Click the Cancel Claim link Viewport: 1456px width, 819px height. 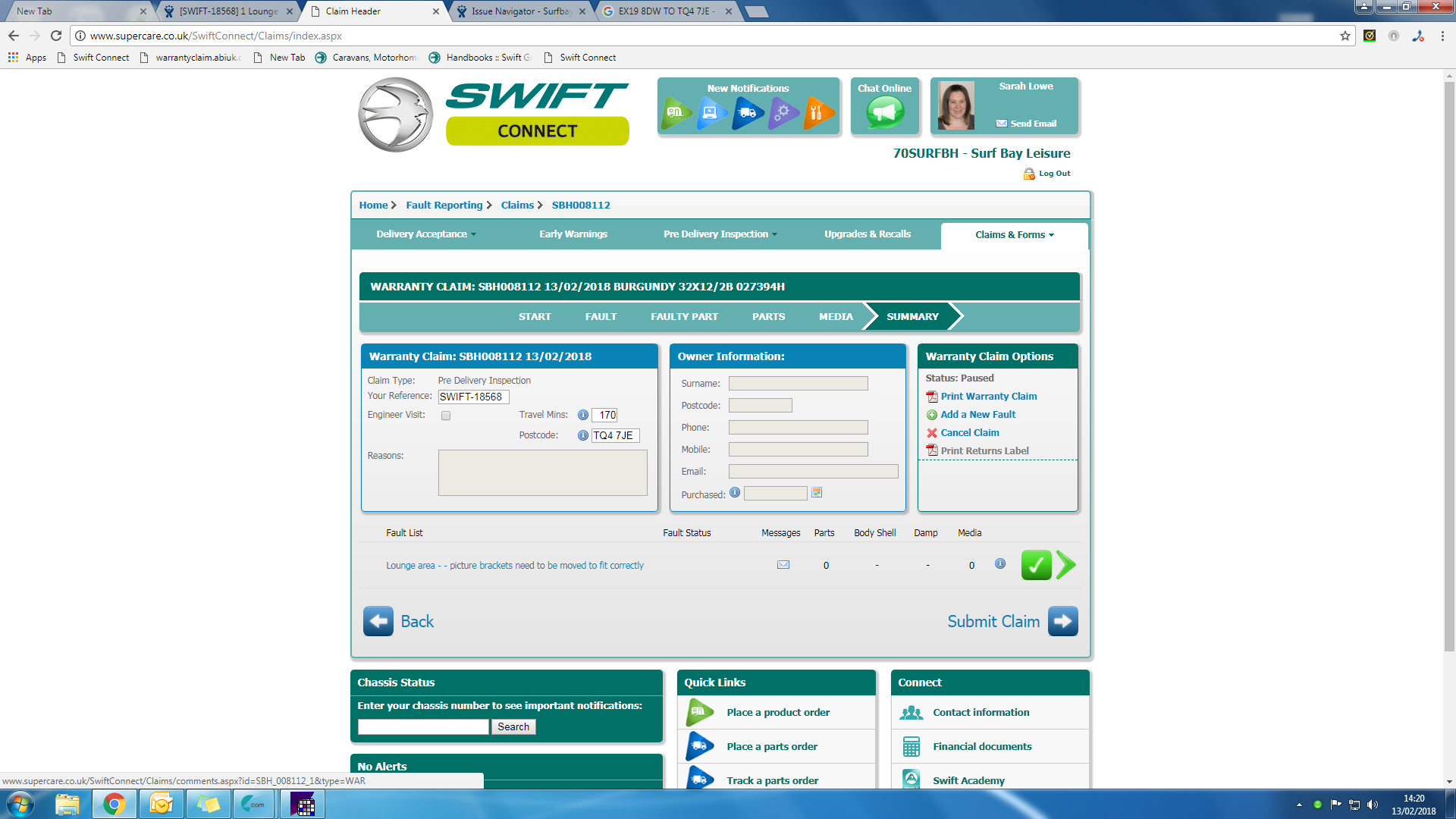pos(969,433)
